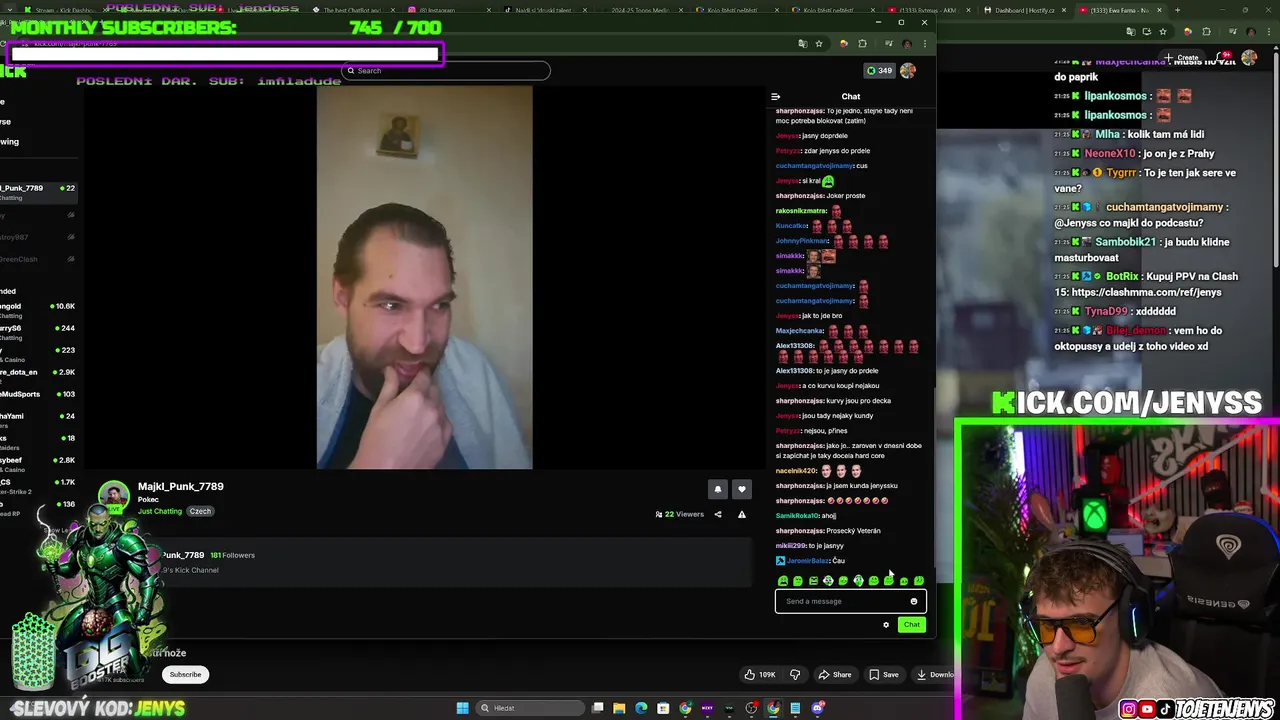1280x720 pixels.
Task: Focus the Kick search field
Action: (x=446, y=71)
